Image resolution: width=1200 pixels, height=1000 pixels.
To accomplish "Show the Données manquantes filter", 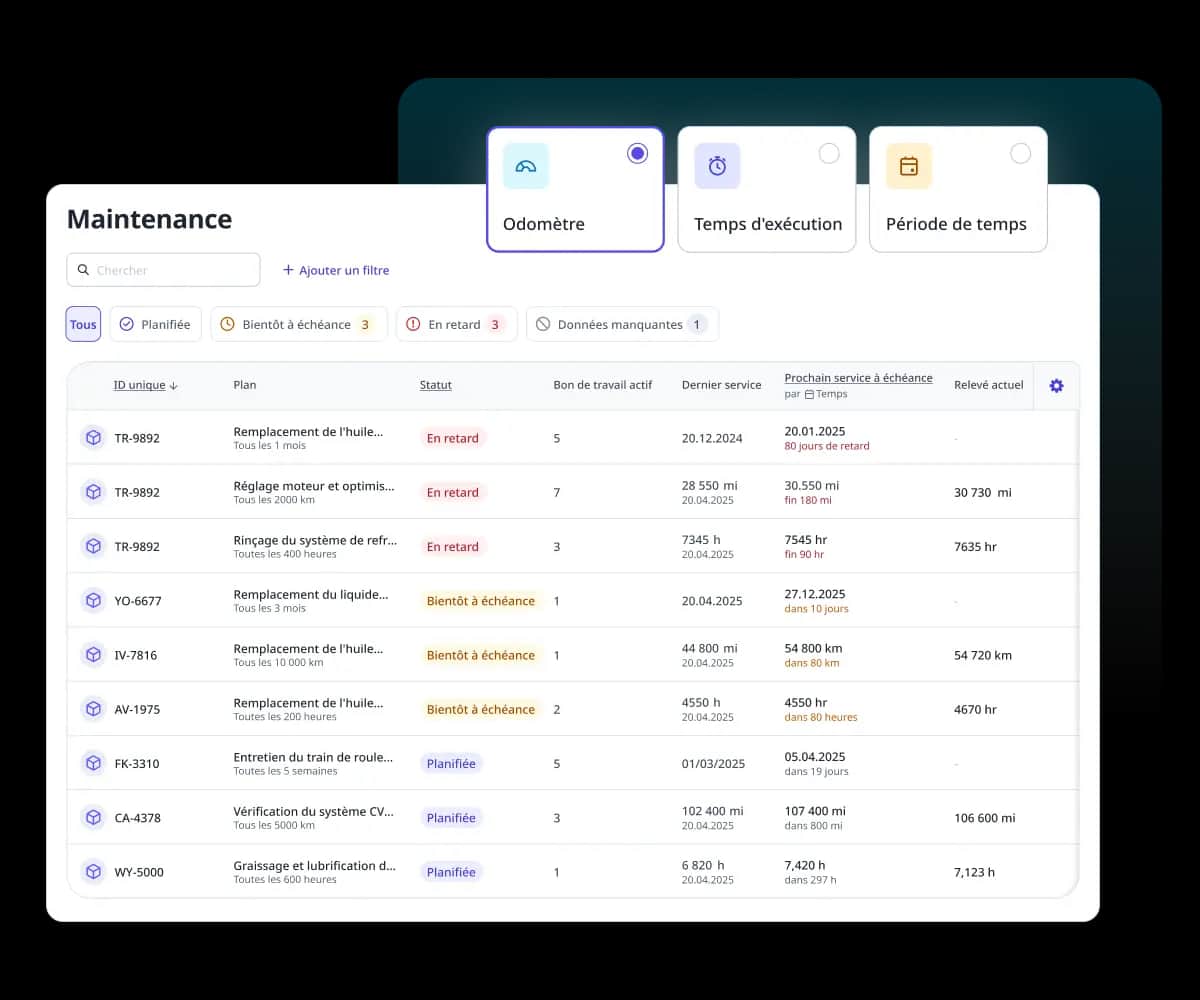I will click(621, 324).
